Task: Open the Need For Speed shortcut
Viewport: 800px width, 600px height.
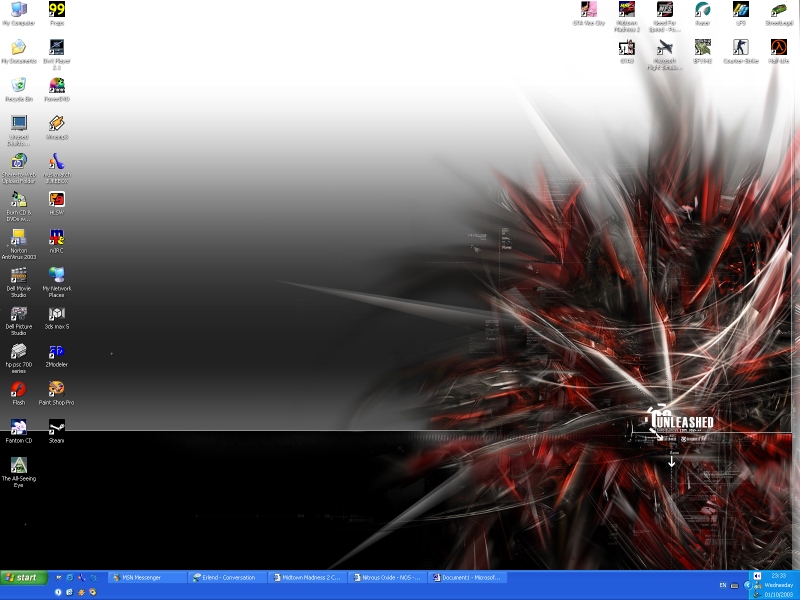Action: coord(664,10)
